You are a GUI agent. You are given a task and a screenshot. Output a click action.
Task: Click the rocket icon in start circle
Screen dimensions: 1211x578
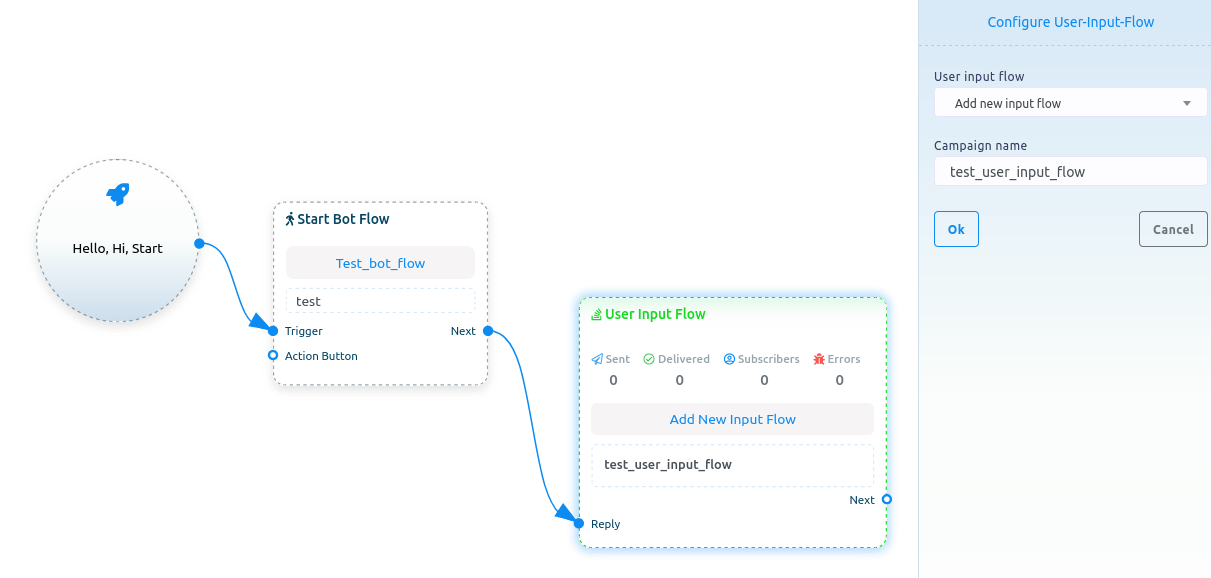pyautogui.click(x=118, y=194)
